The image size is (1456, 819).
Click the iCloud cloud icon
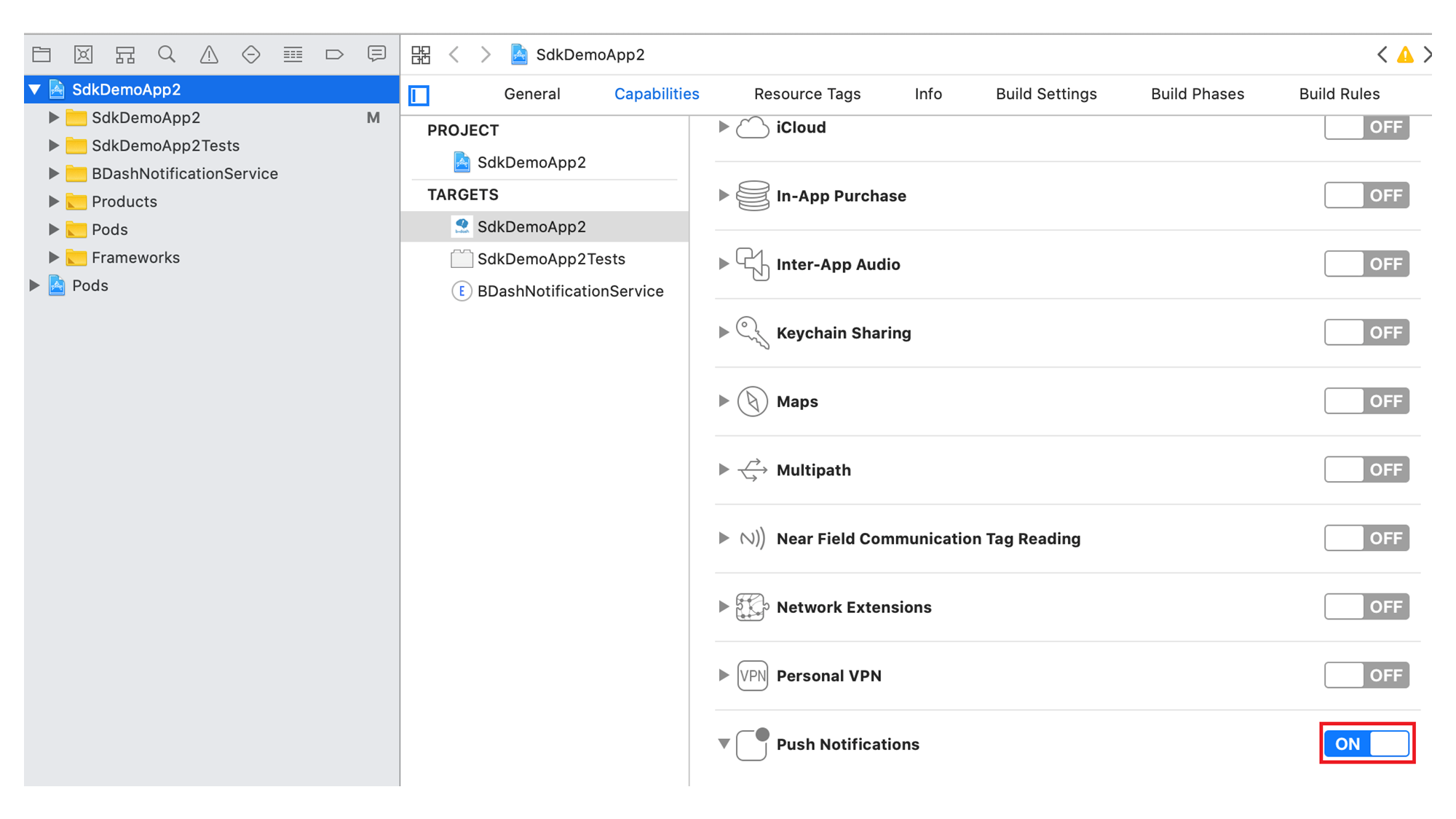tap(752, 127)
